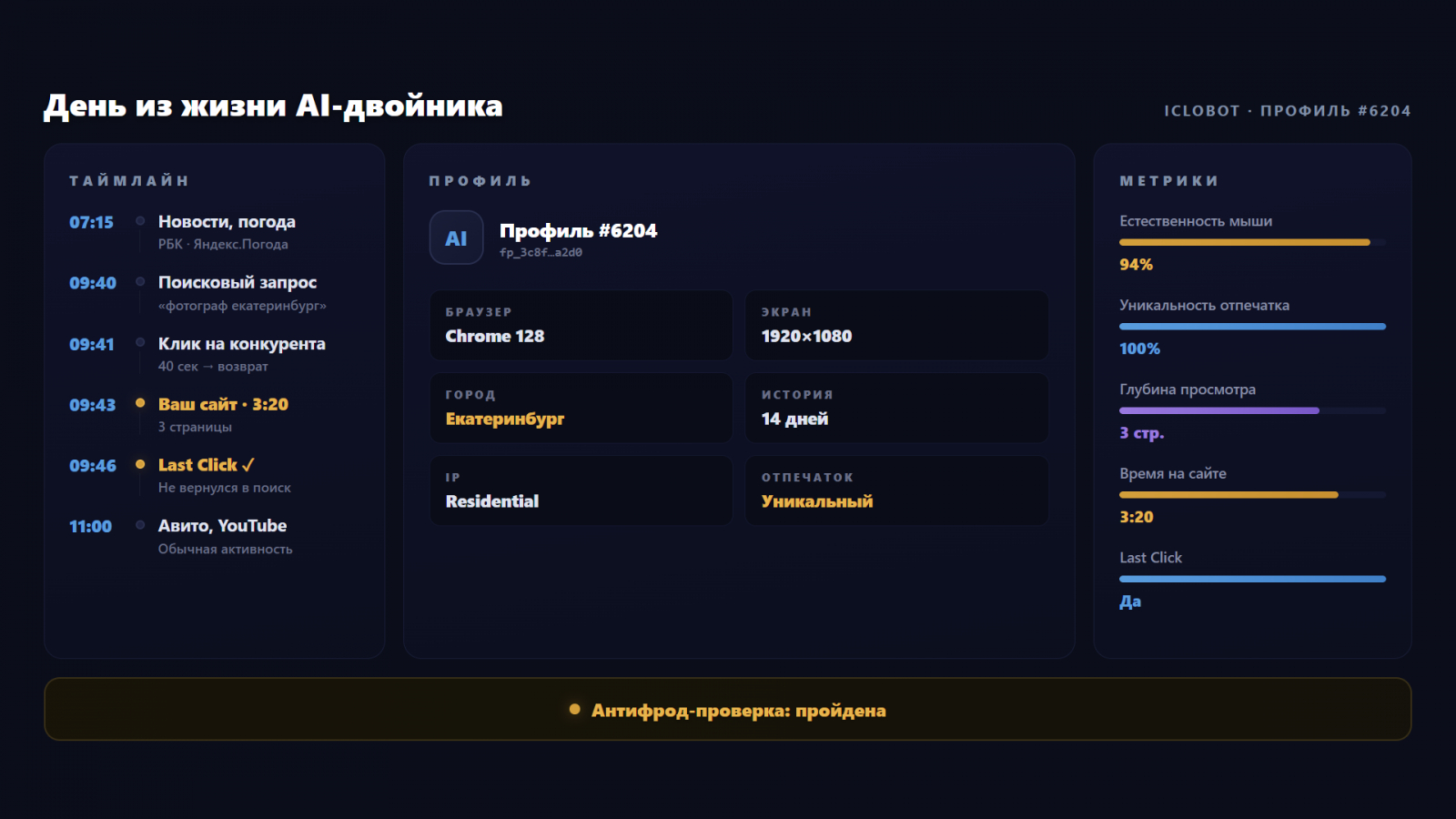Viewport: 1456px width, 819px height.
Task: Click the Отпечаток Уникальный card
Action: click(896, 490)
